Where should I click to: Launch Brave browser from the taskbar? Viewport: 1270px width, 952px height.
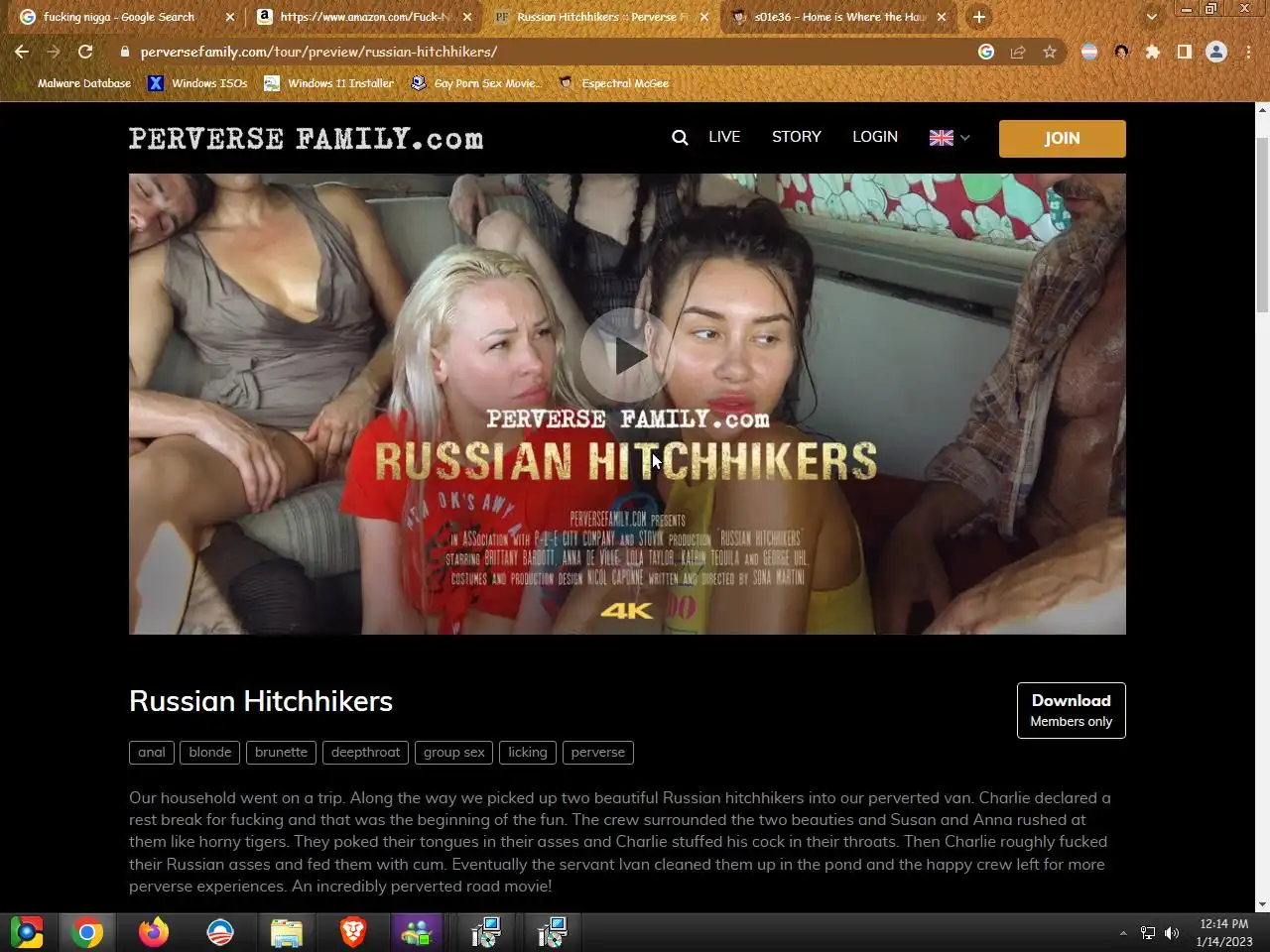[352, 932]
